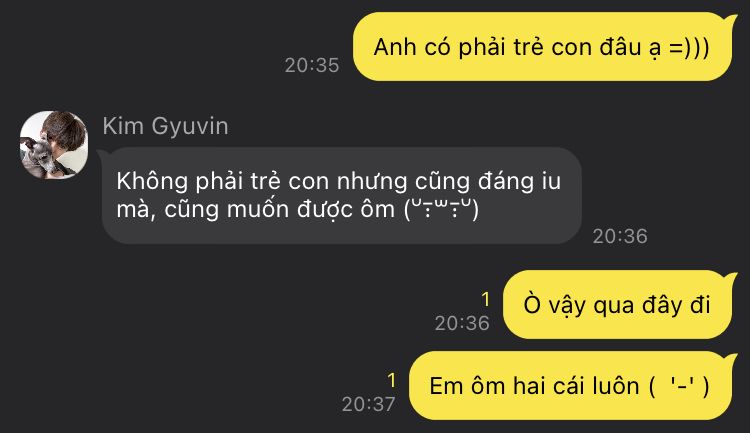The image size is (750, 433).
Task: Select the 'Em ôm hai cái luôn' bubble
Action: (x=573, y=386)
